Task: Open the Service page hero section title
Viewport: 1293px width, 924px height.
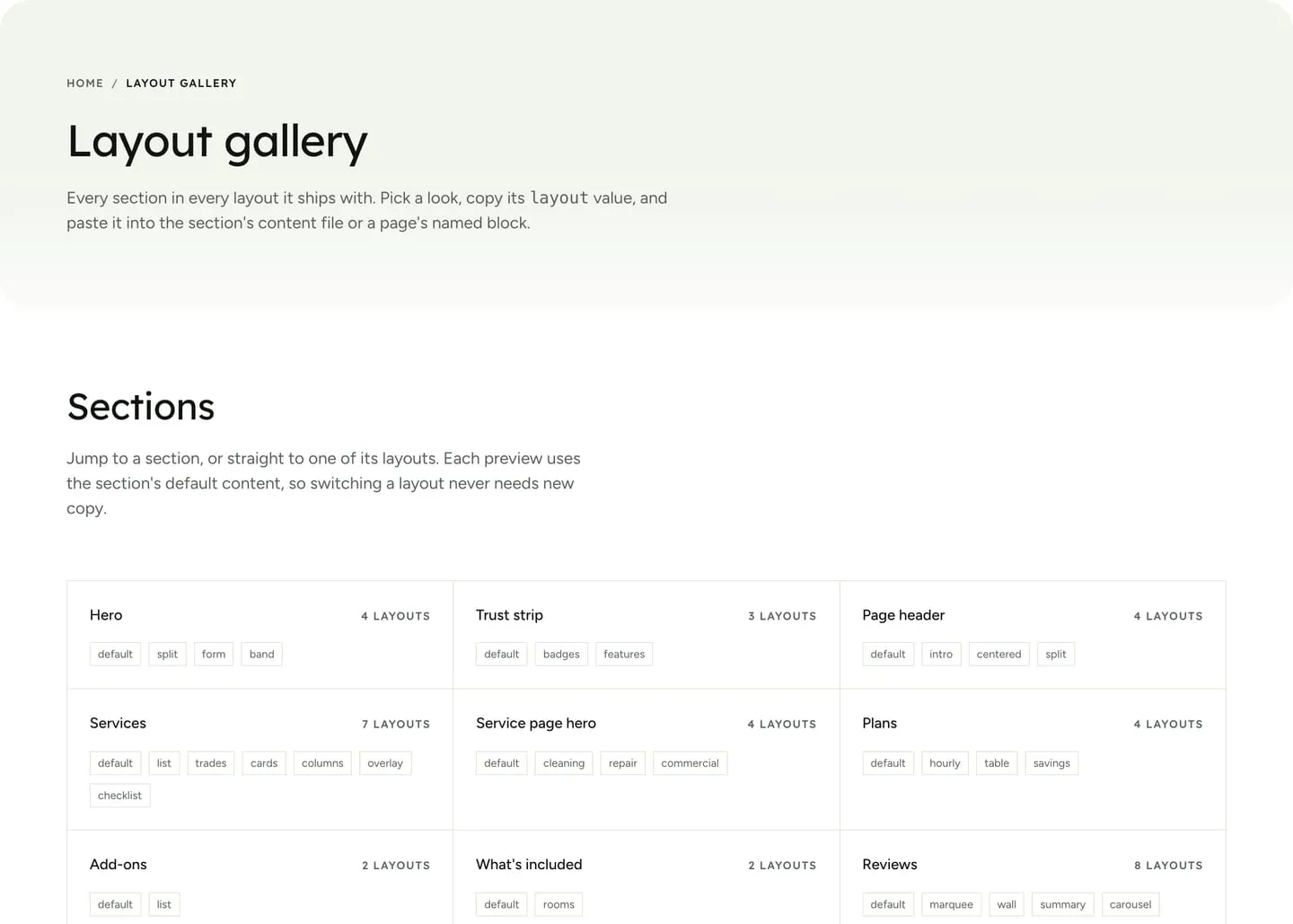Action: [536, 723]
